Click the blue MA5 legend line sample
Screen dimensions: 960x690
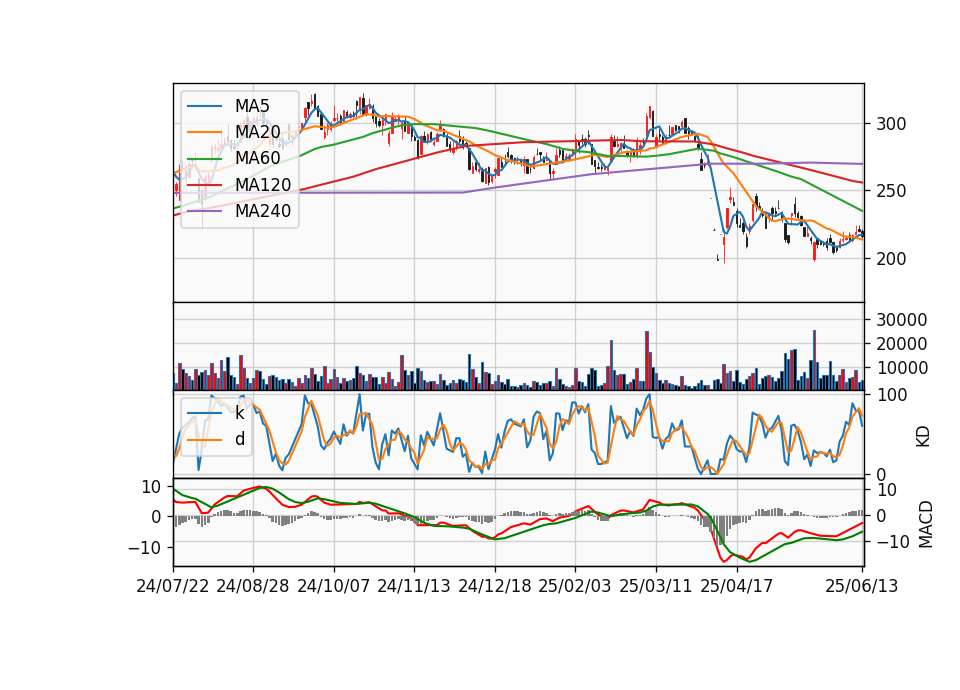click(204, 106)
